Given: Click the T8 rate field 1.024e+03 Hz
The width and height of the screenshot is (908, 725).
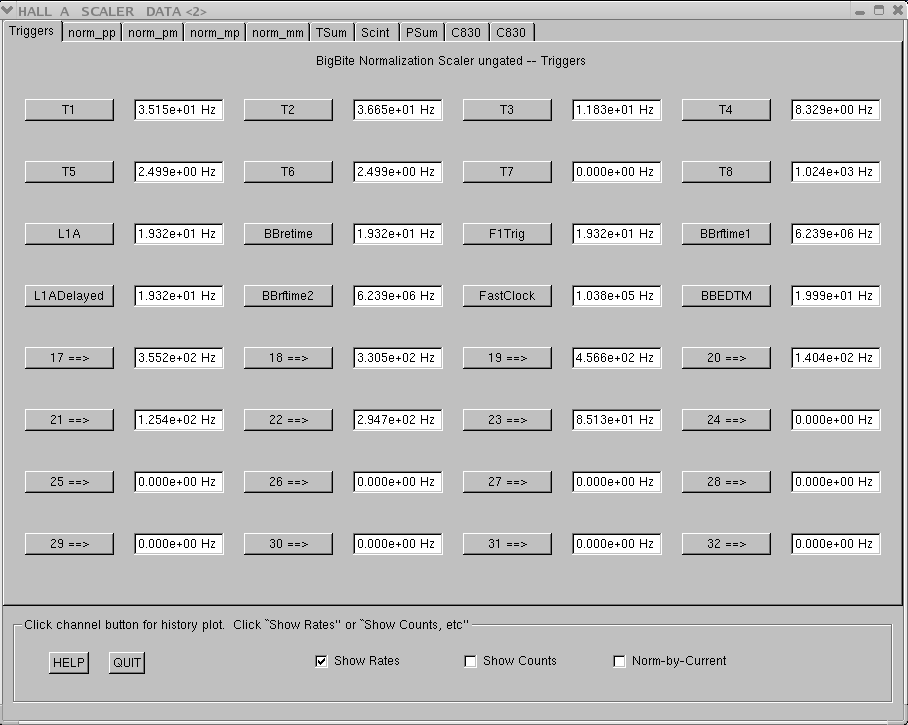Looking at the screenshot, I should [836, 172].
